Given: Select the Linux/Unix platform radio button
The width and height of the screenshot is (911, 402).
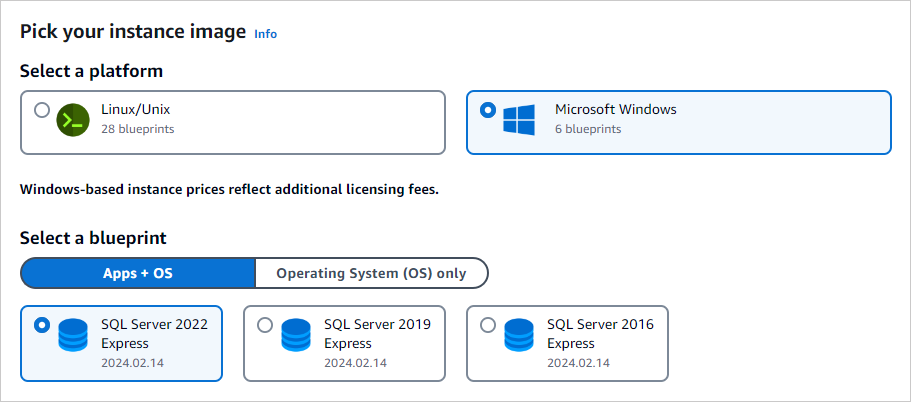Looking at the screenshot, I should coord(42,110).
